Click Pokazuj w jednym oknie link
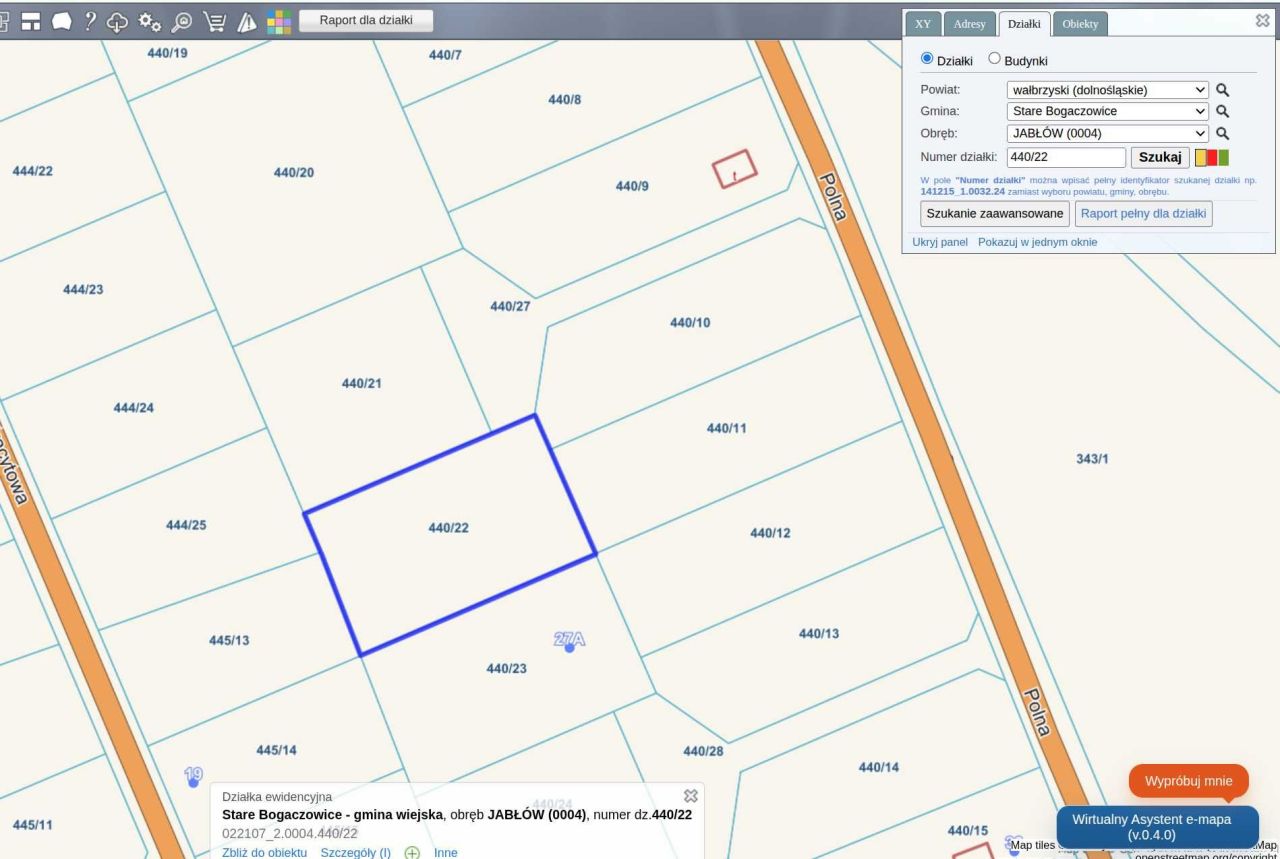Image resolution: width=1280 pixels, height=859 pixels. (1037, 242)
